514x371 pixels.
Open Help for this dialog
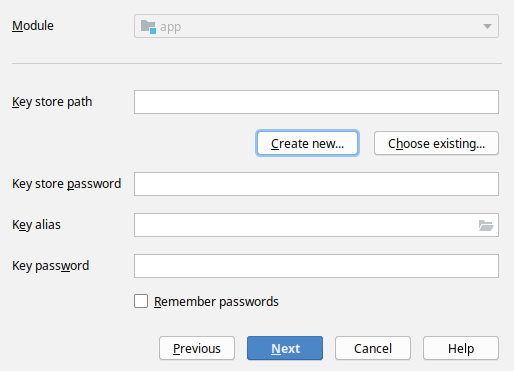[x=461, y=348]
